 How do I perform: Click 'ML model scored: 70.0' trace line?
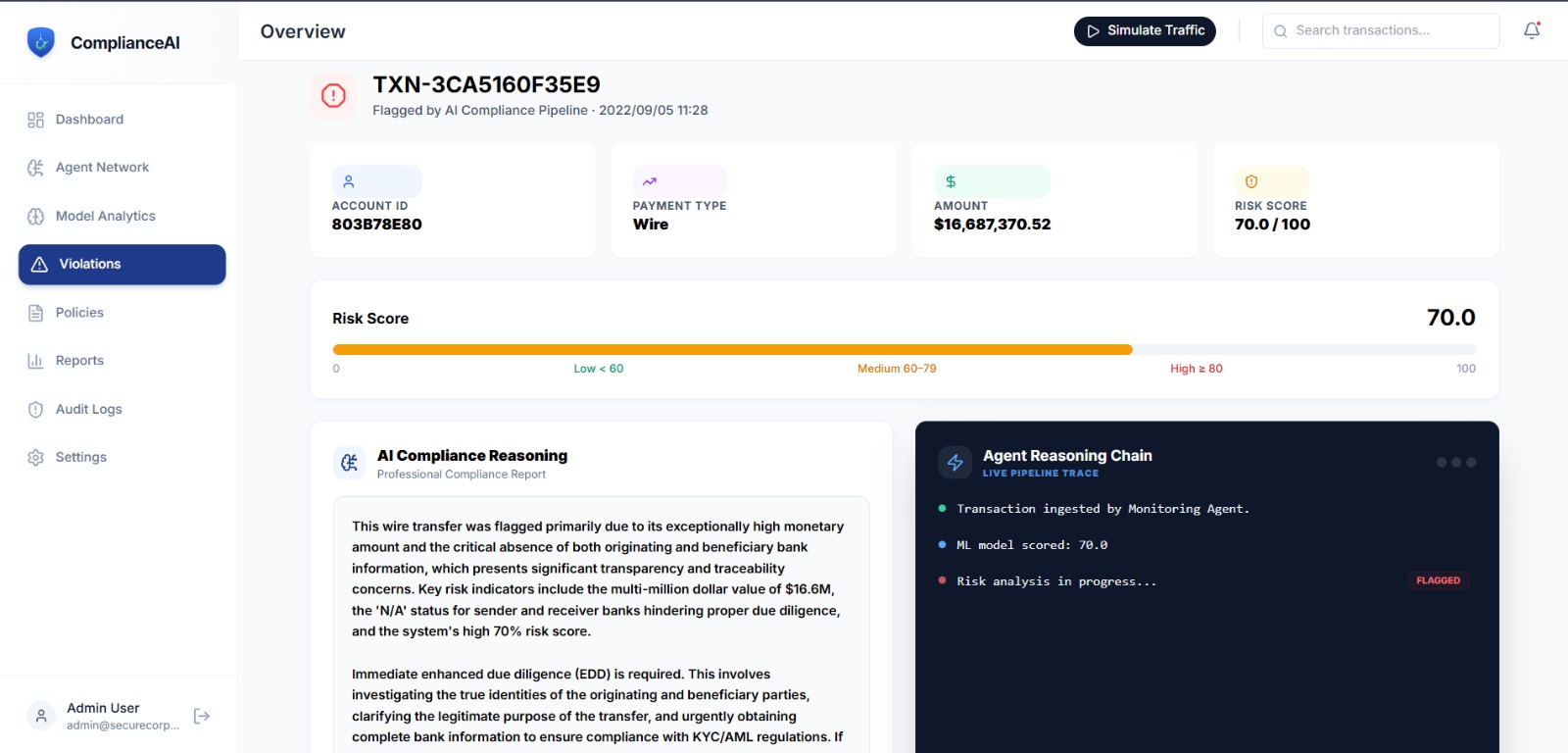1032,545
